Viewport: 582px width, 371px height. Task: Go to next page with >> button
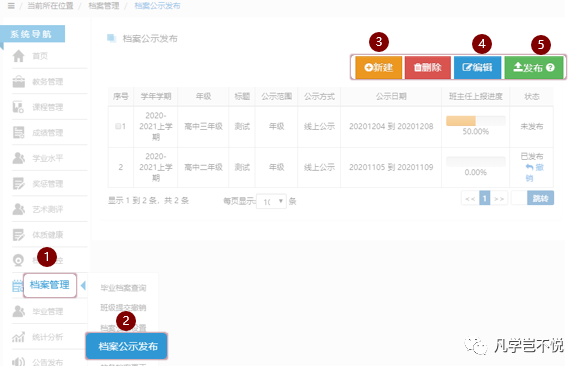click(x=499, y=198)
